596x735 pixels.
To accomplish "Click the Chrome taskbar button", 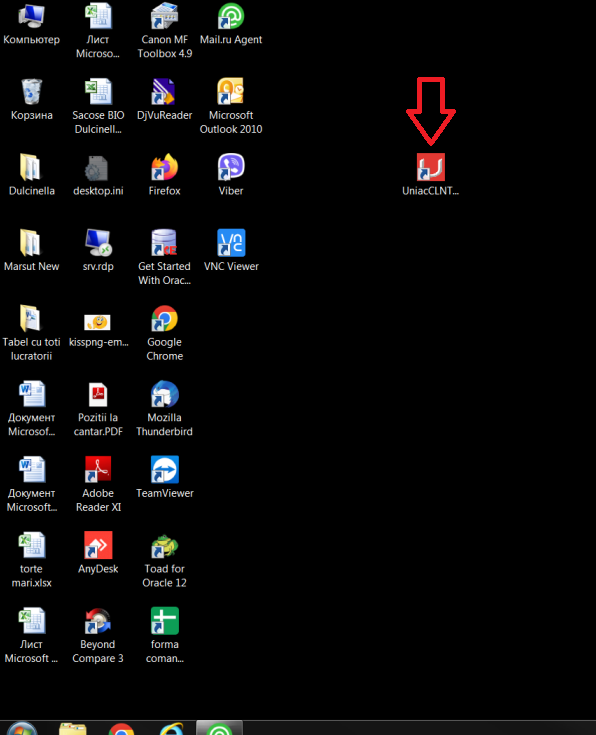I will [121, 728].
